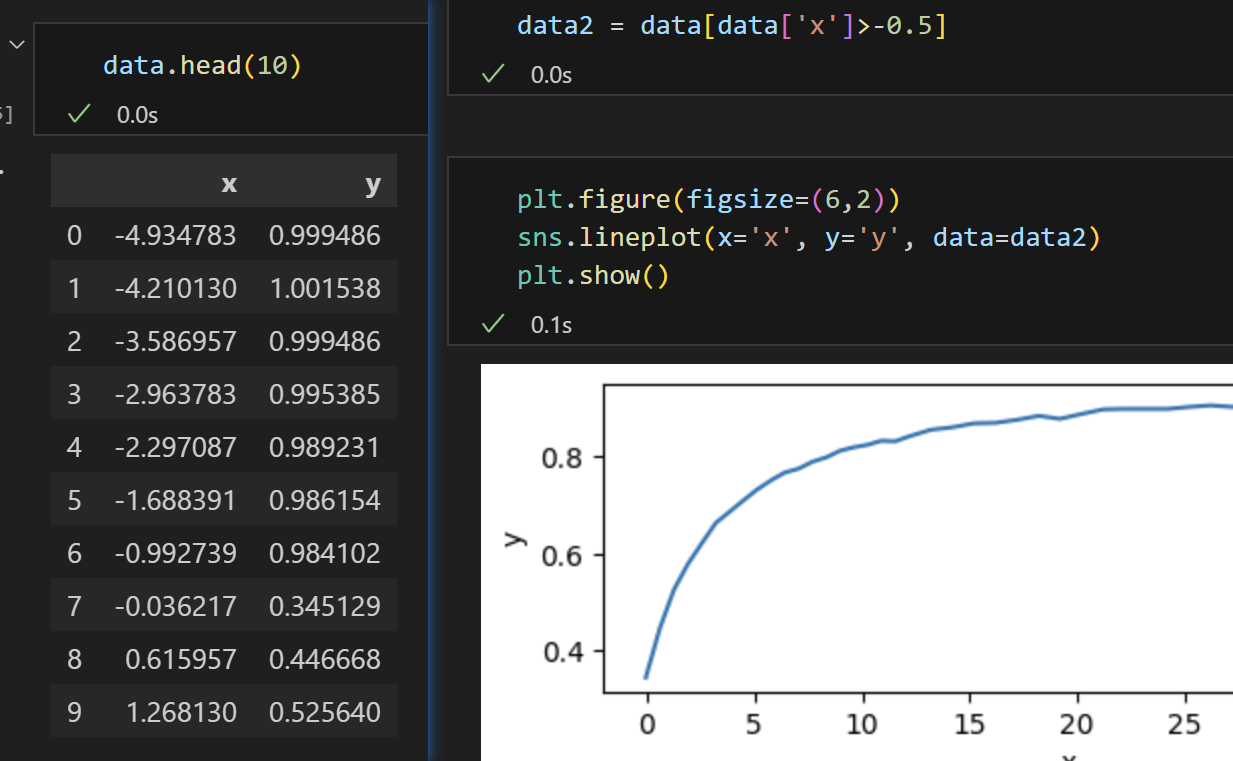1233x761 pixels.
Task: Click the green success checkmark under data.head(10)
Action: 78,115
